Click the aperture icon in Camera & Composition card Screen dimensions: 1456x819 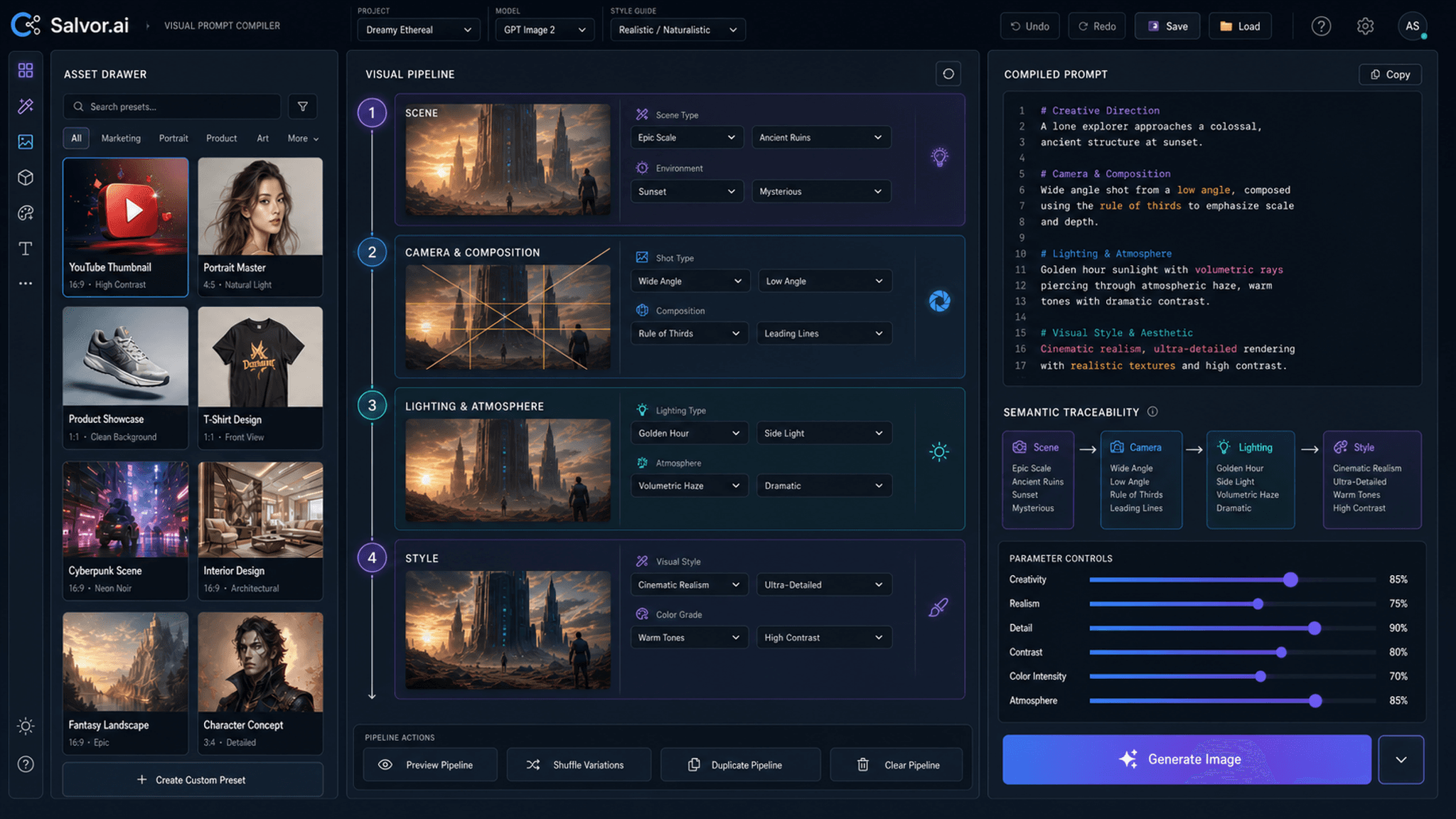[x=940, y=301]
